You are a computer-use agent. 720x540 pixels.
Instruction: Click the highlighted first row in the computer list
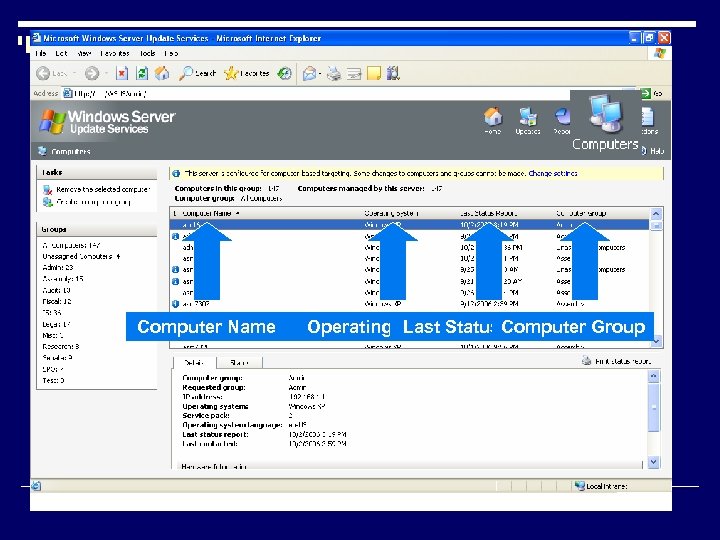(409, 225)
